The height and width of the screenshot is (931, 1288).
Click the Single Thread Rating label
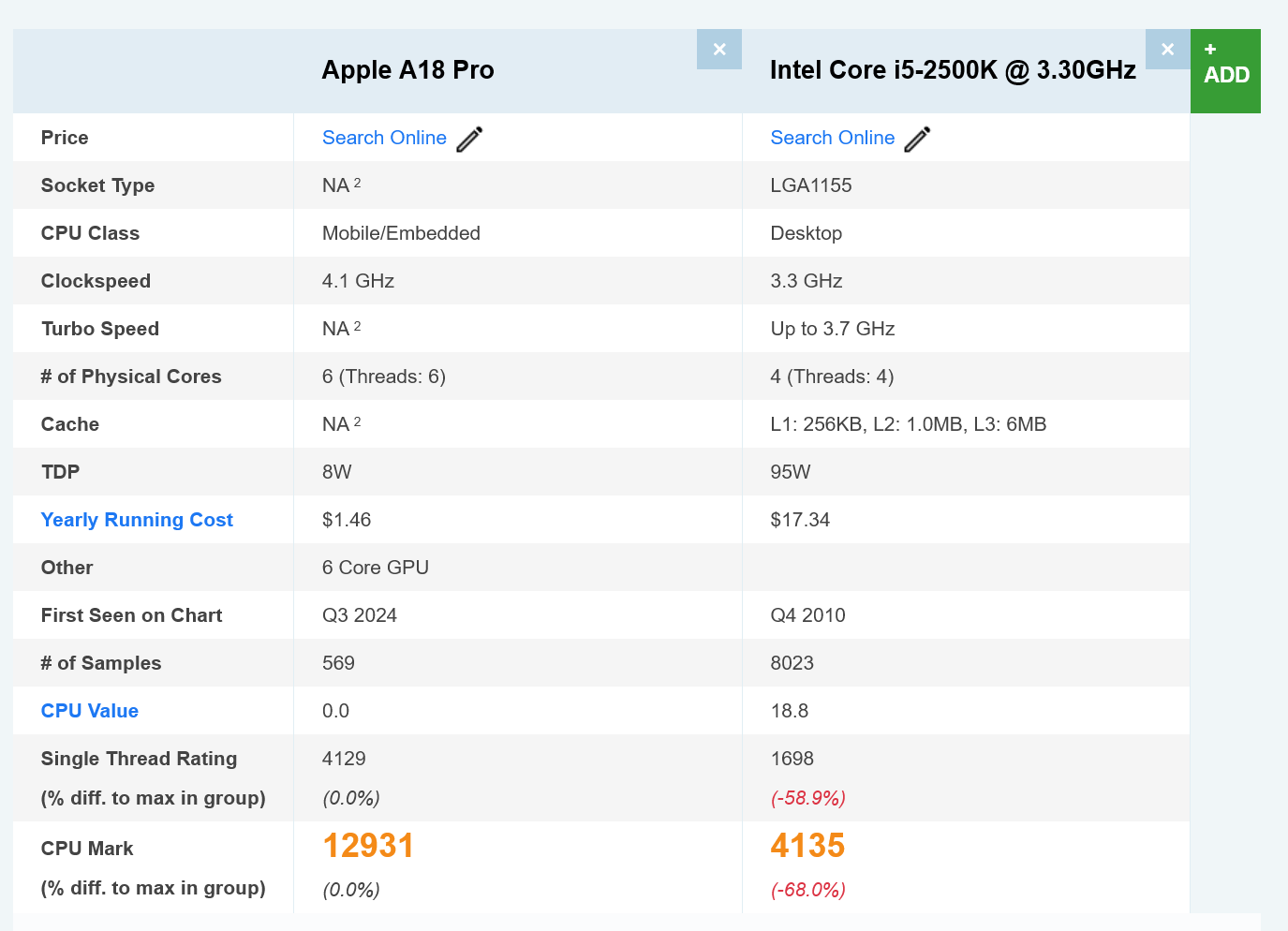pyautogui.click(x=140, y=759)
